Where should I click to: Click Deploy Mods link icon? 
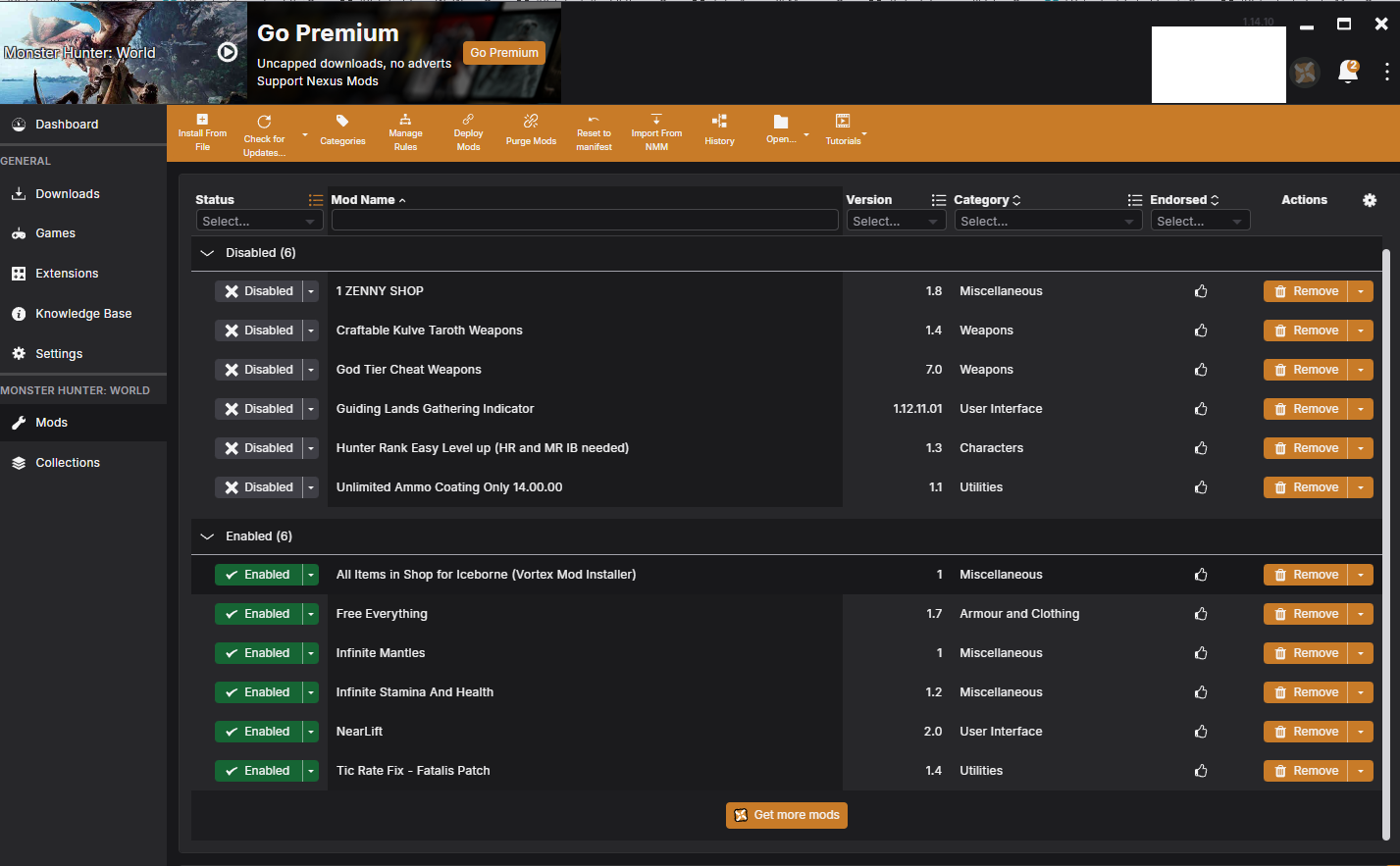pyautogui.click(x=468, y=120)
